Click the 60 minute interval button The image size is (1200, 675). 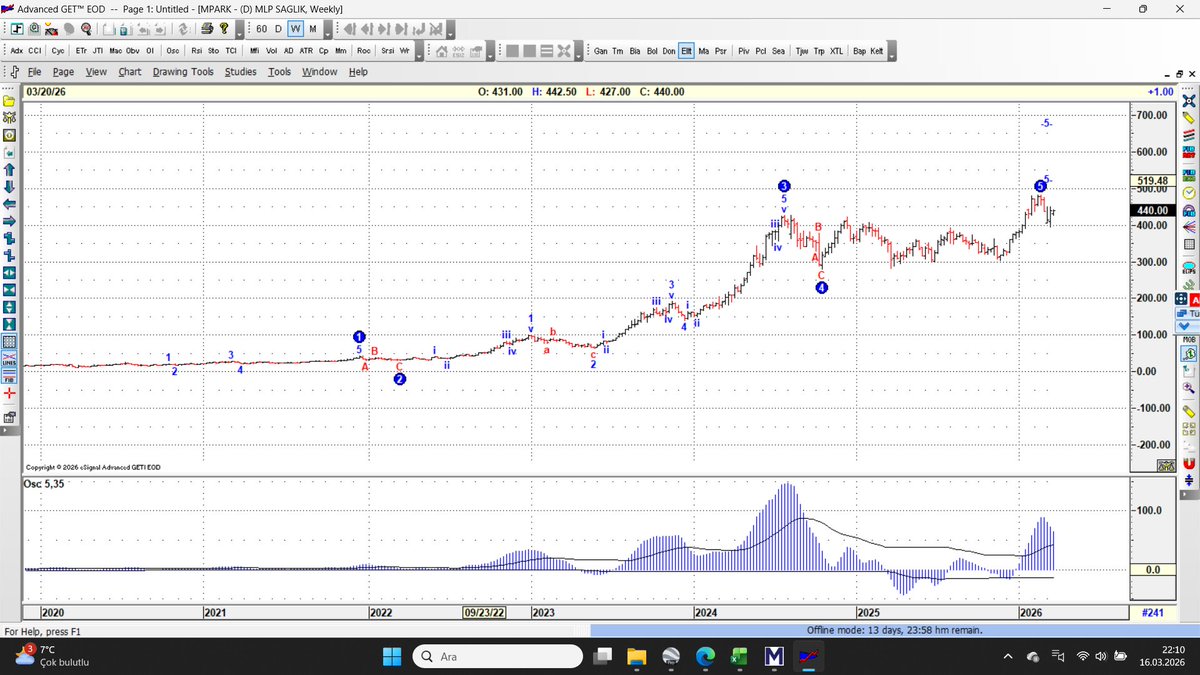point(261,29)
